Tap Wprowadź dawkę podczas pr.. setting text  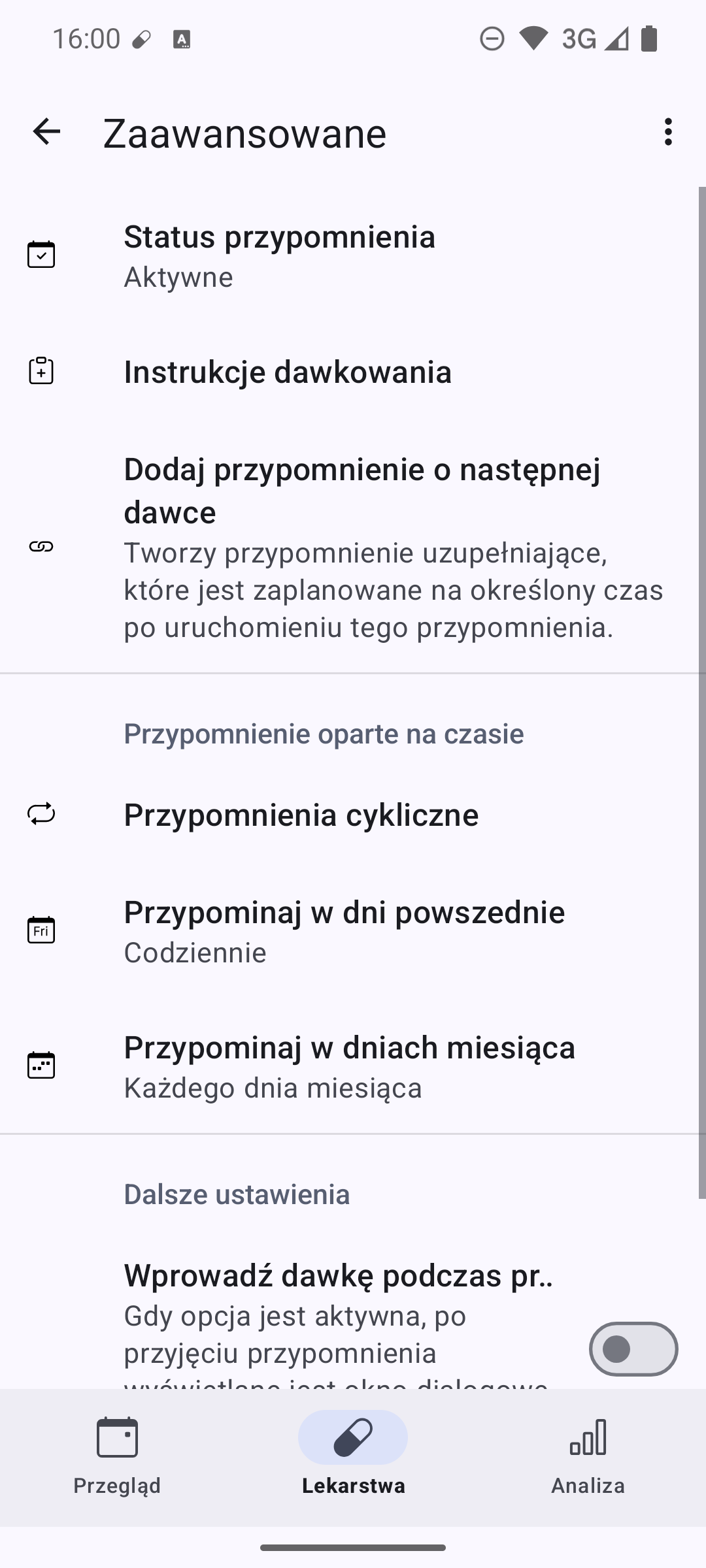click(x=338, y=1275)
